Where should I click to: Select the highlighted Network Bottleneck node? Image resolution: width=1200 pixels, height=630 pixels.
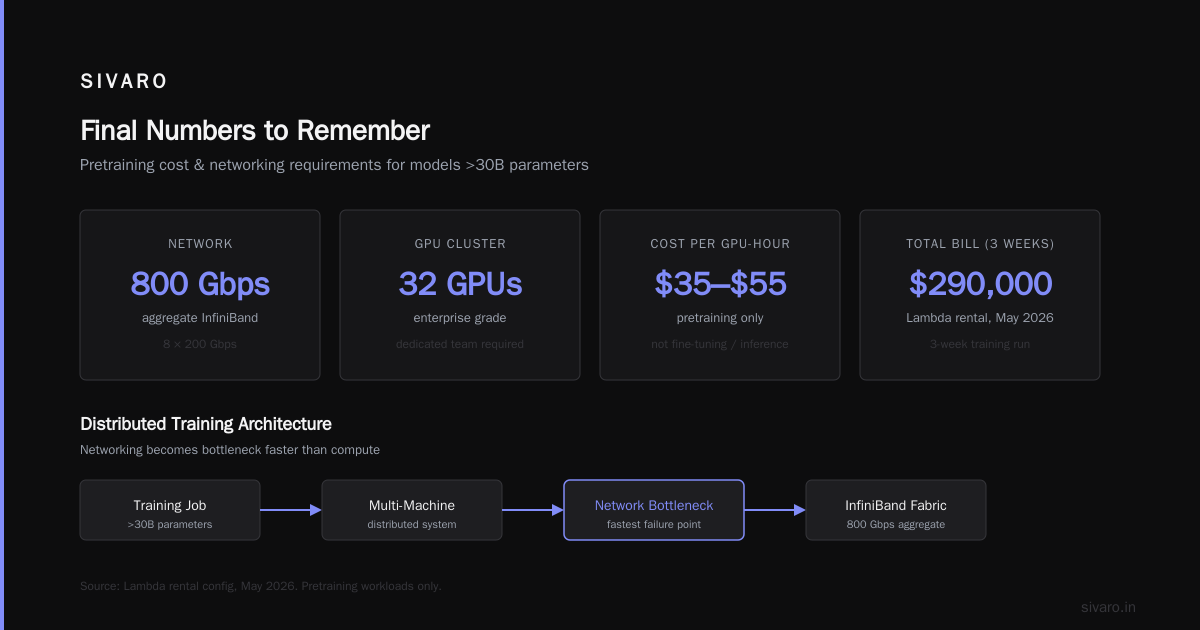tap(654, 510)
